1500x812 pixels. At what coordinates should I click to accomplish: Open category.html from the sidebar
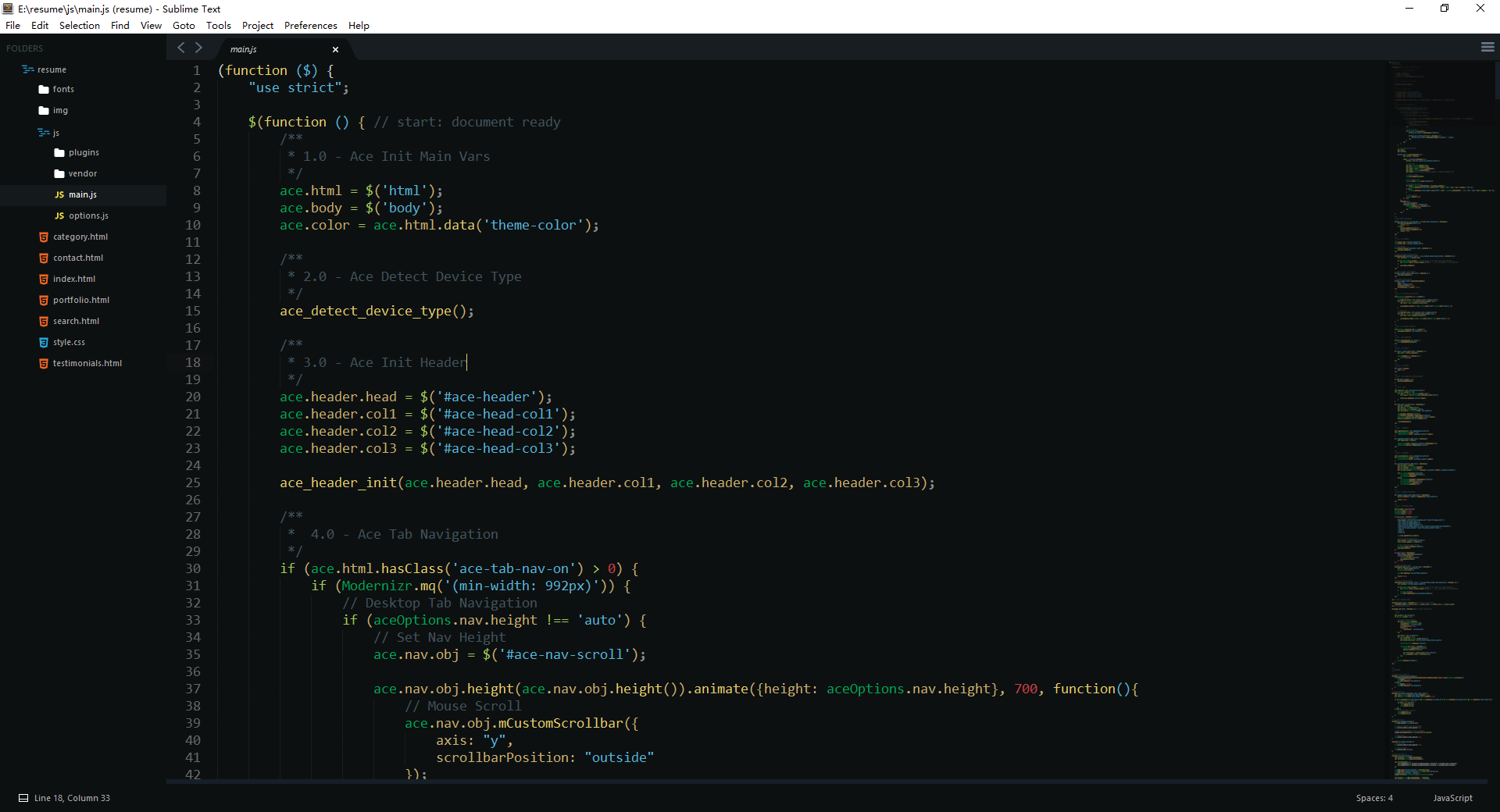point(80,237)
